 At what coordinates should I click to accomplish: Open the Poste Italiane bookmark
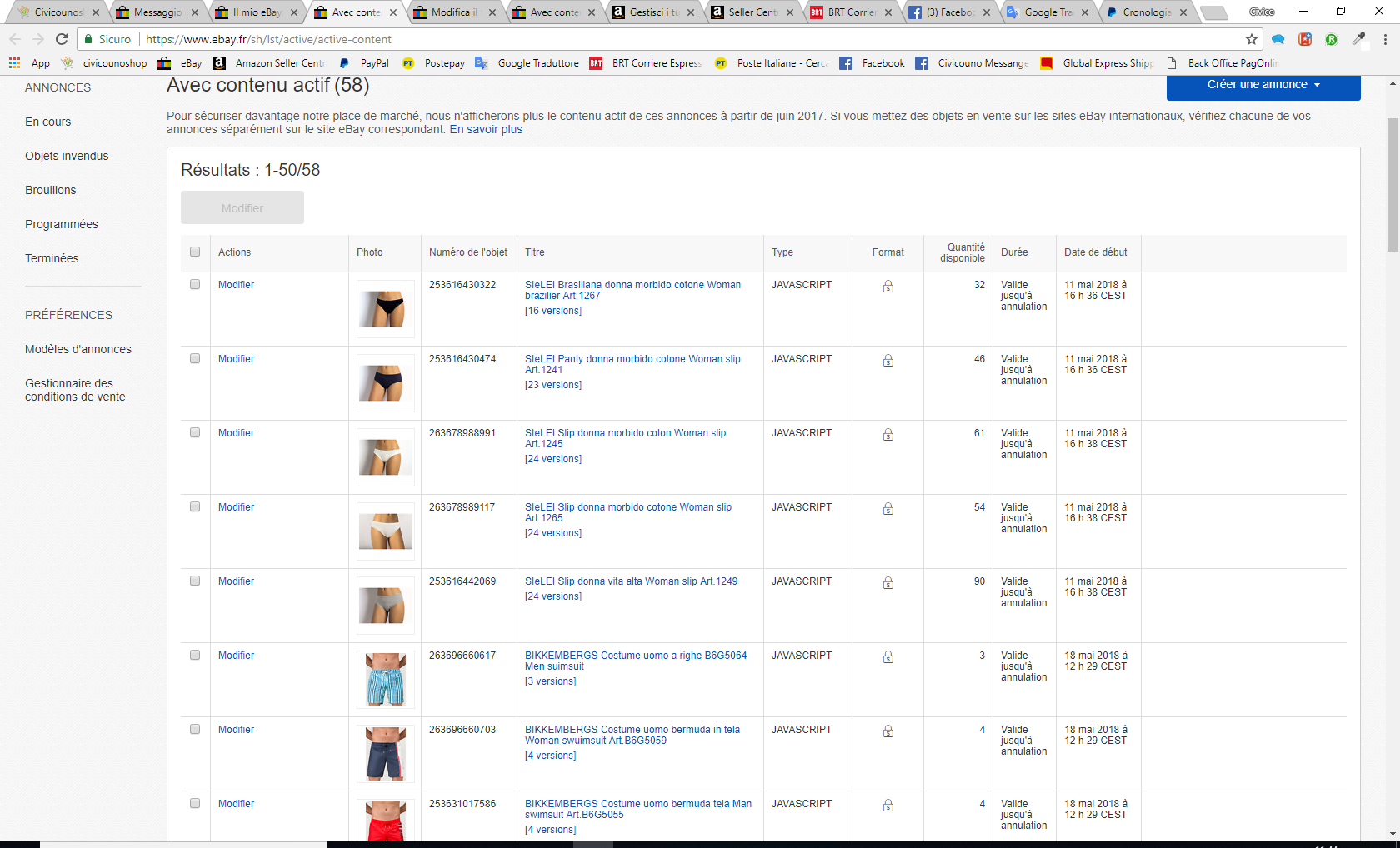click(771, 63)
